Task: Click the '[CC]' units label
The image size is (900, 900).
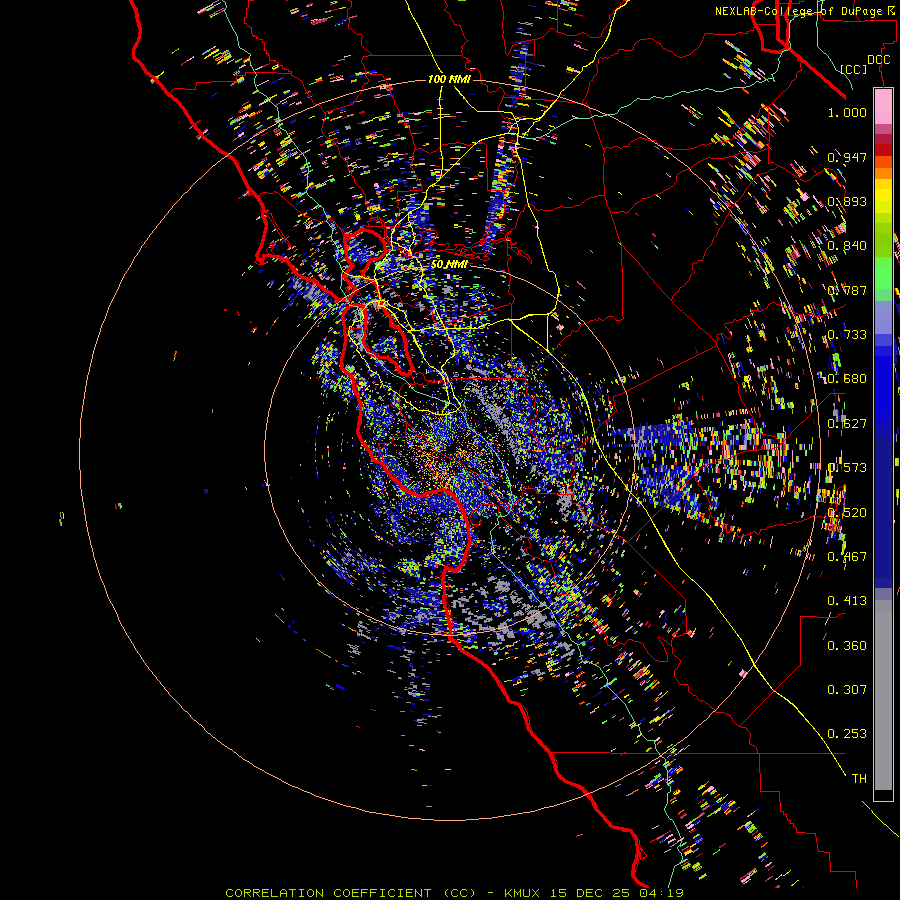Action: pyautogui.click(x=854, y=69)
